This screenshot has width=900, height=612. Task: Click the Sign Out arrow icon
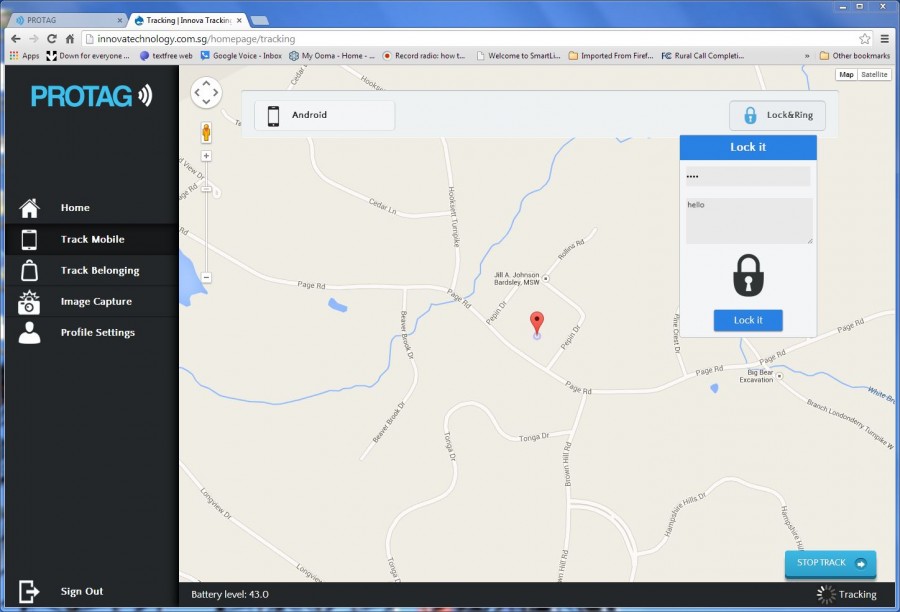[x=29, y=591]
